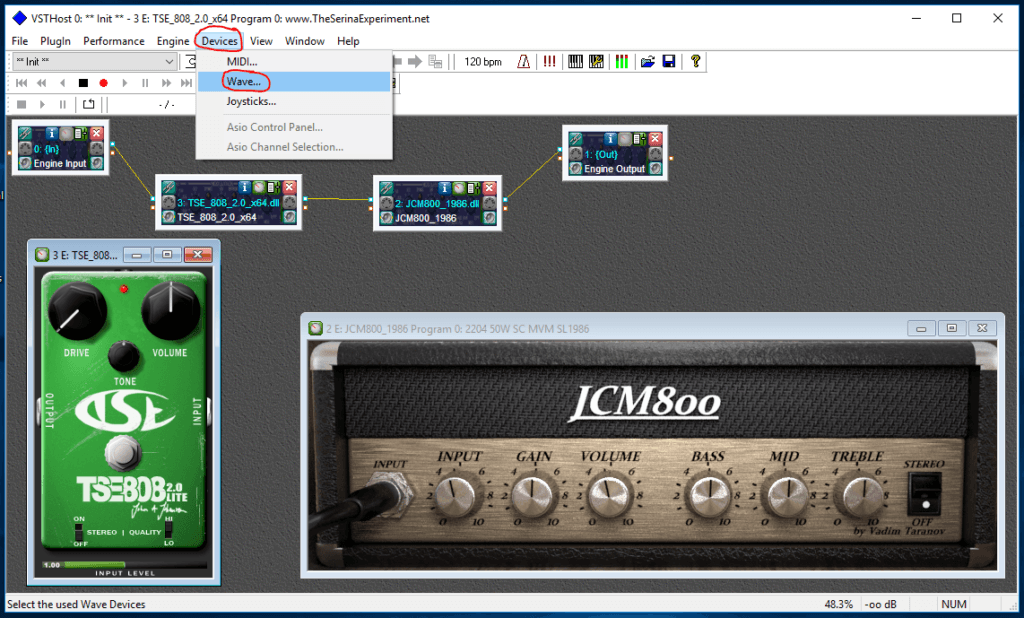Skip to start with the rewind-to-beginning button
Screen dimensions: 1024x618
(x=21, y=83)
